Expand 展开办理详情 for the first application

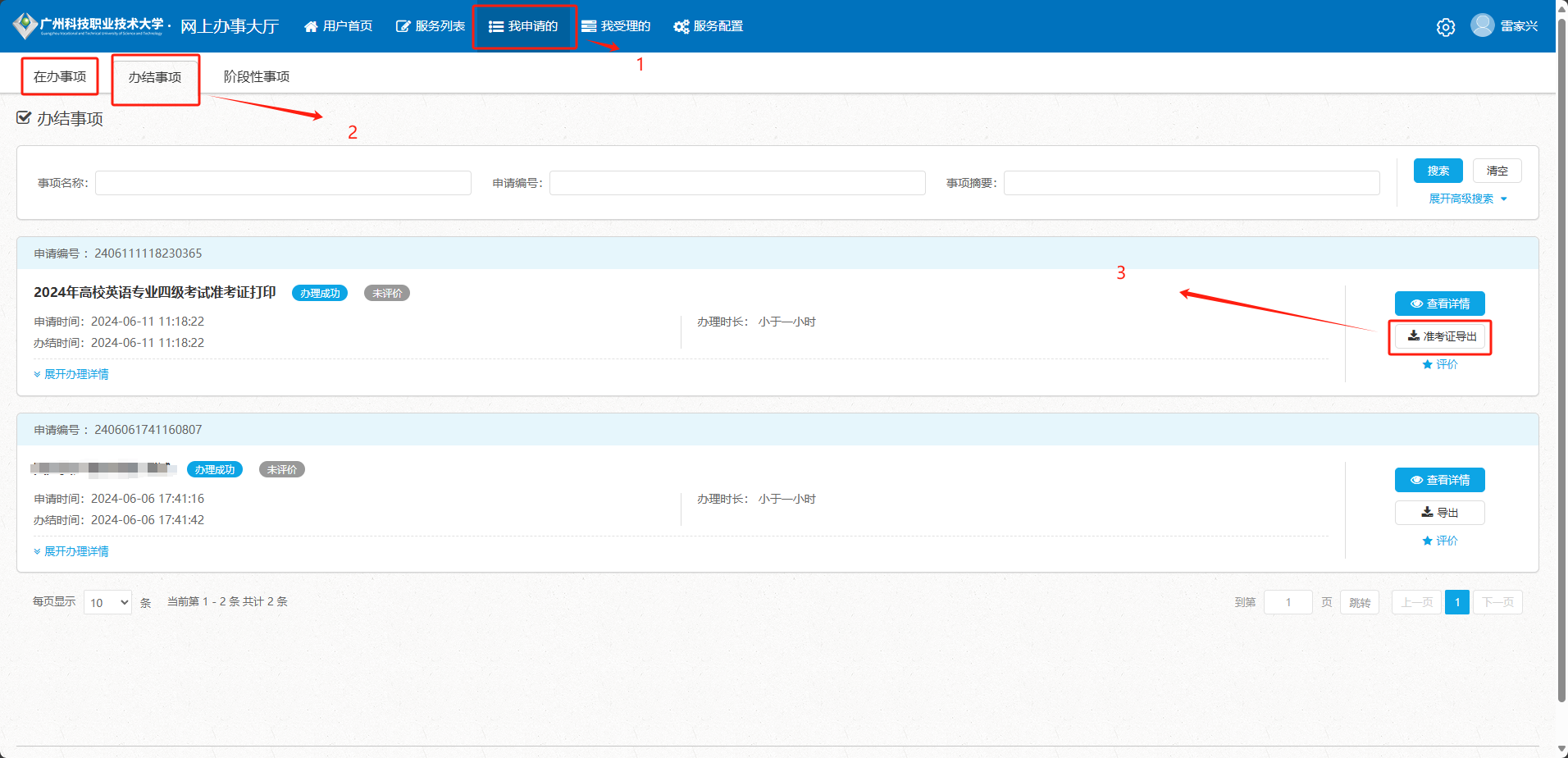[71, 374]
